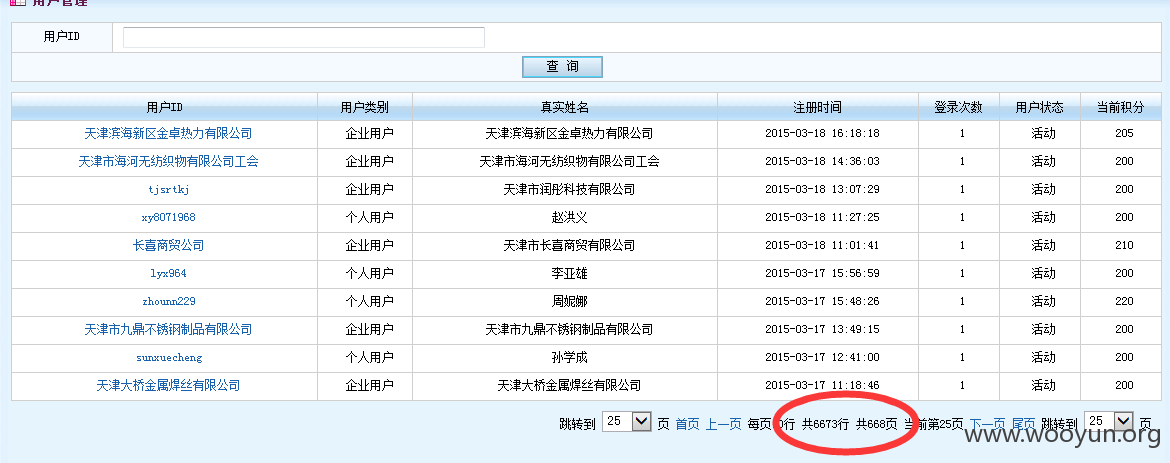Viewport: 1170px width, 463px height.
Task: Open the xy8071968 user link
Action: 169,217
